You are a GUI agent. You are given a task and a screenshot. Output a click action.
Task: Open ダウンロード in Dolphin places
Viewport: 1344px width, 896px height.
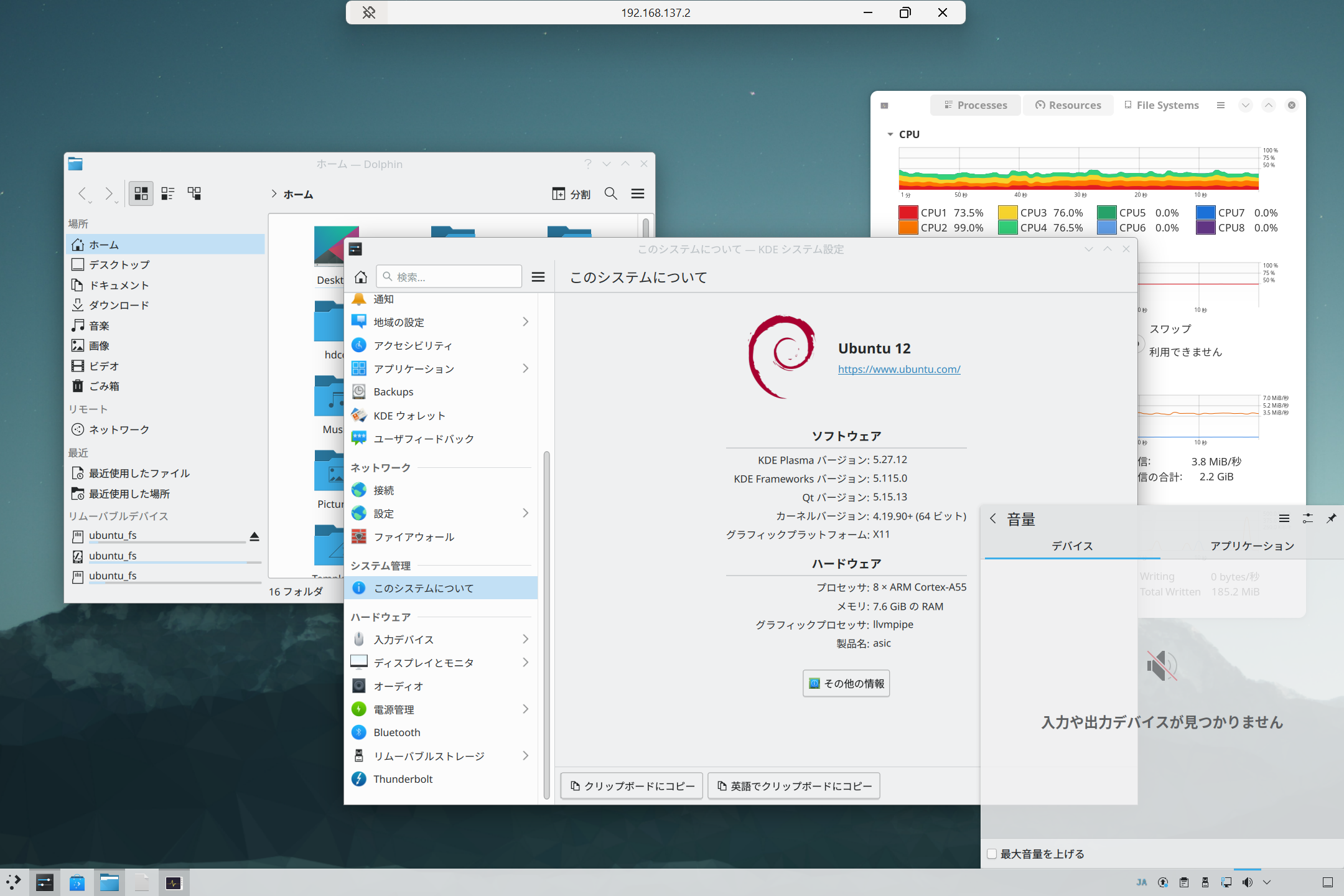pos(166,305)
